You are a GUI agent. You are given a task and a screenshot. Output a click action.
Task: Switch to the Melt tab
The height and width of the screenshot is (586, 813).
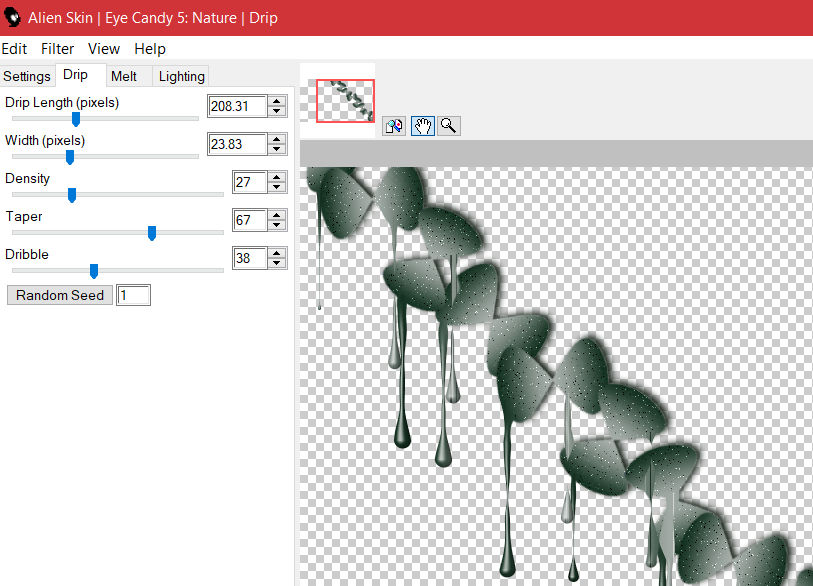[x=124, y=76]
